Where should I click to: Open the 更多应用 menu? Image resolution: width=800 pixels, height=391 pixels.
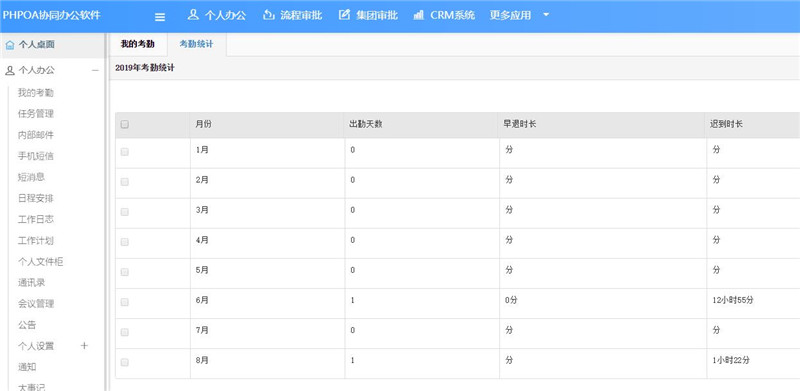(x=510, y=15)
